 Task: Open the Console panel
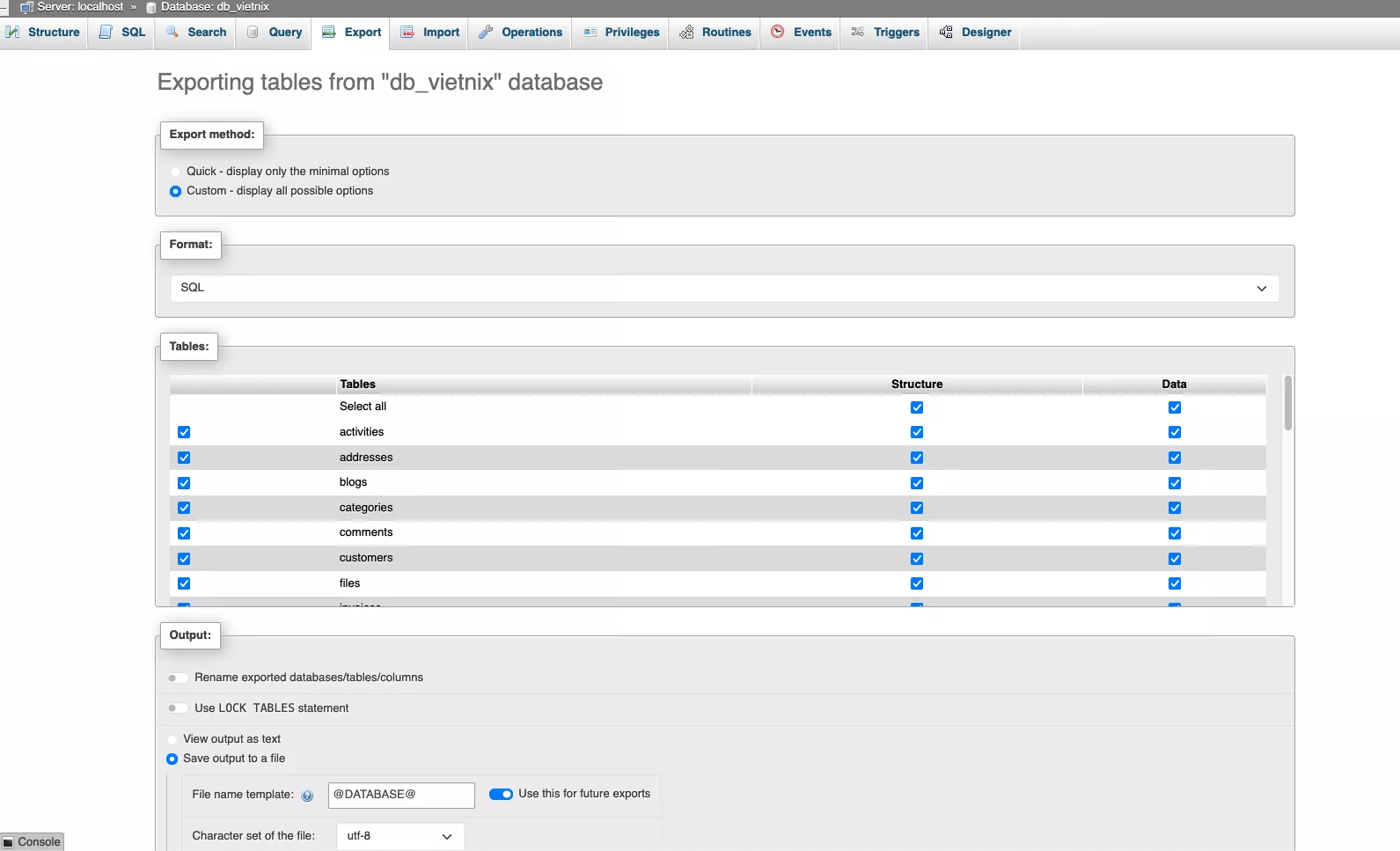coord(33,842)
